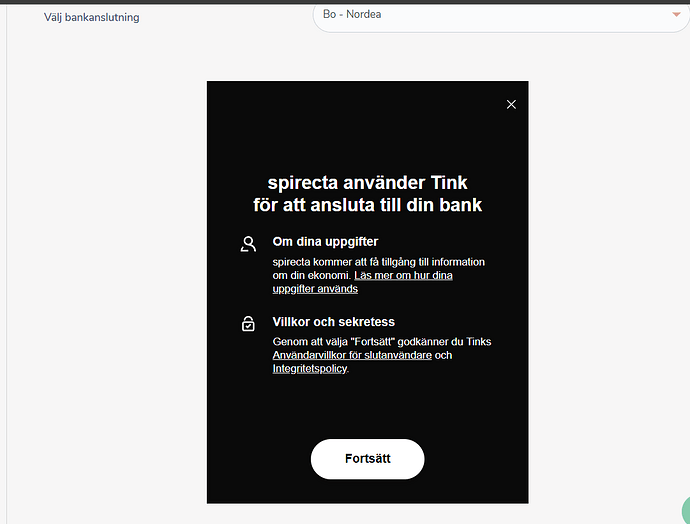The height and width of the screenshot is (524, 690).
Task: Close the Tink consent dialog
Action: [511, 104]
